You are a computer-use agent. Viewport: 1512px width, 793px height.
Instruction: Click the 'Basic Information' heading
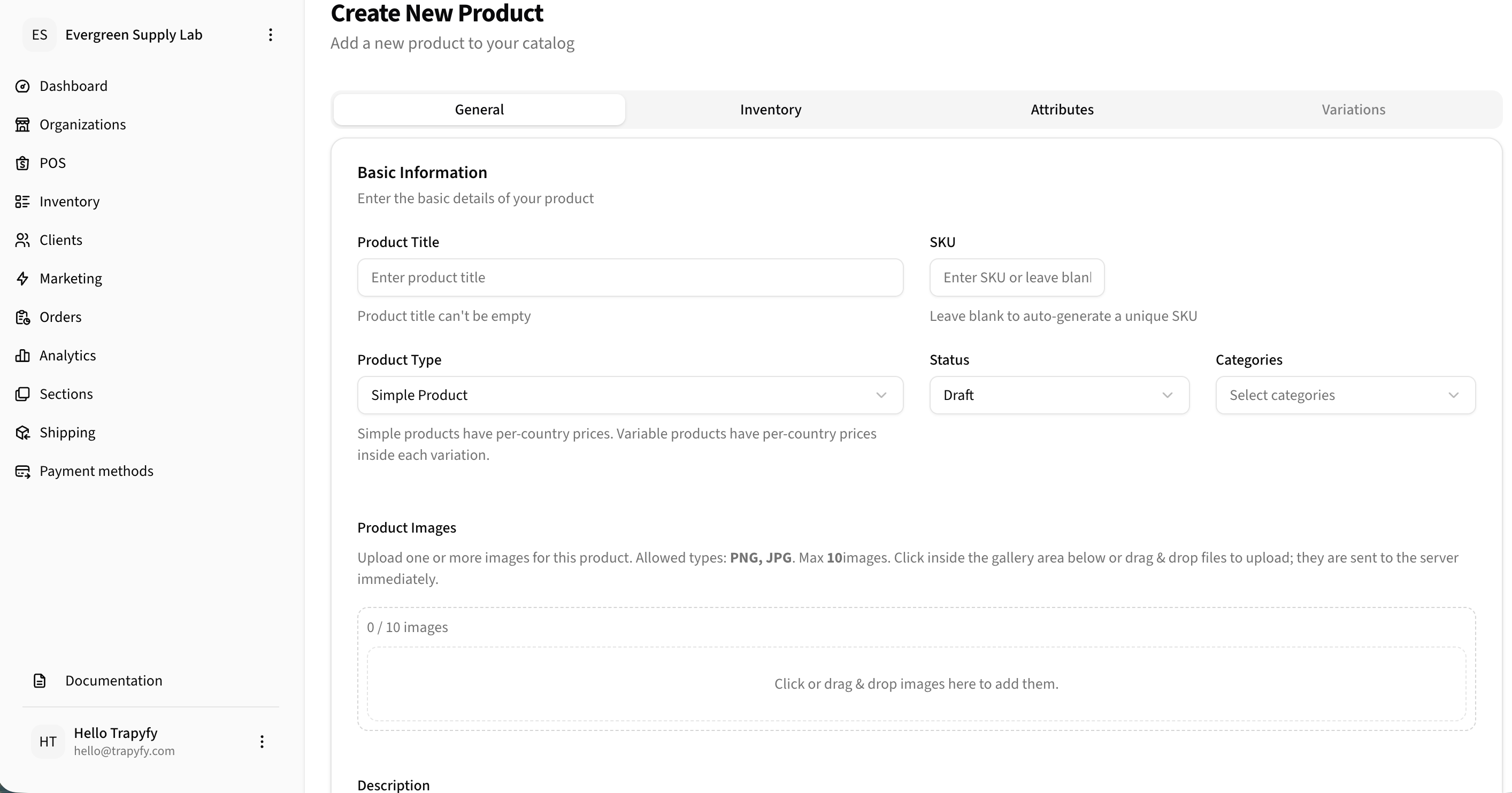[422, 173]
